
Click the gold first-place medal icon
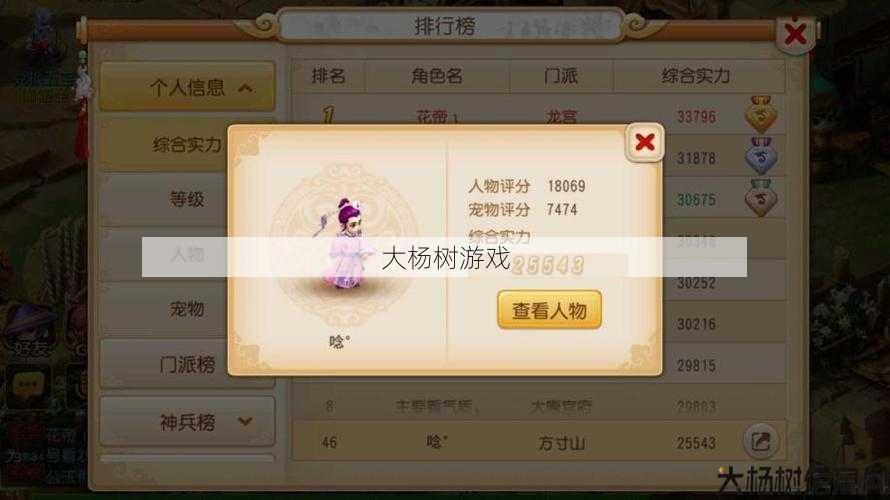click(x=761, y=115)
